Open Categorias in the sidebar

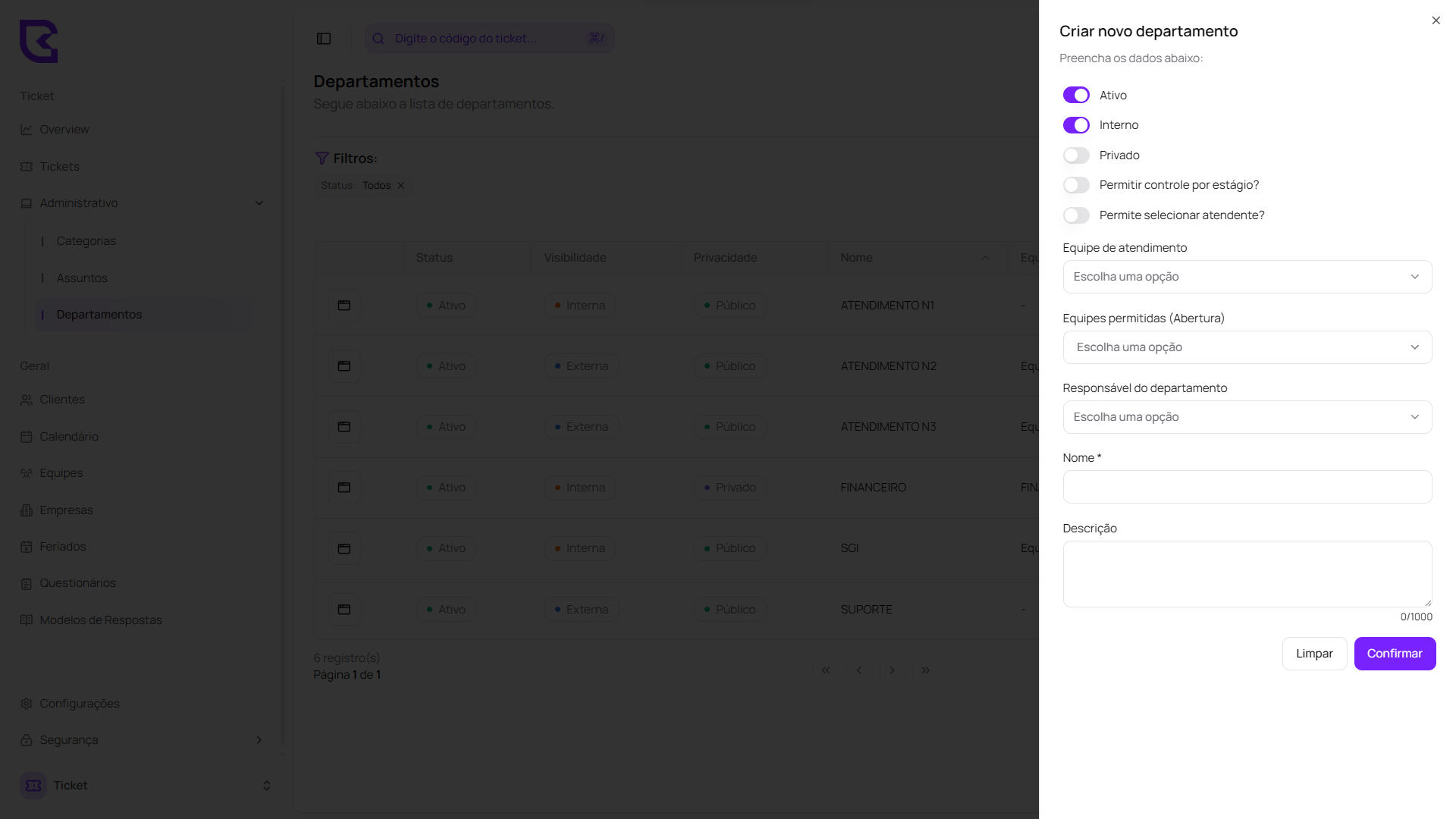(x=86, y=241)
